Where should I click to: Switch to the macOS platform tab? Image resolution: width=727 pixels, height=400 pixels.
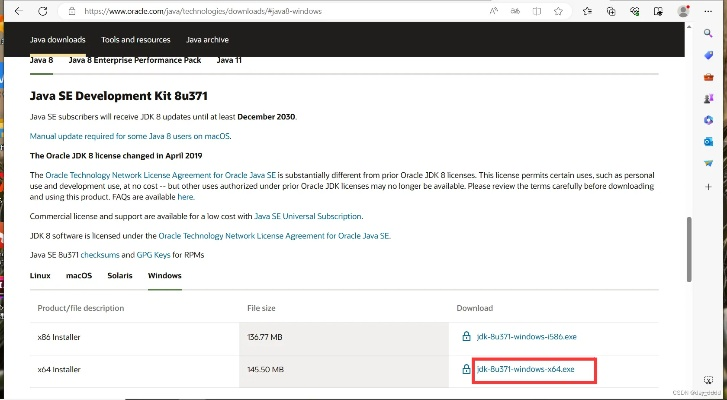coord(79,274)
